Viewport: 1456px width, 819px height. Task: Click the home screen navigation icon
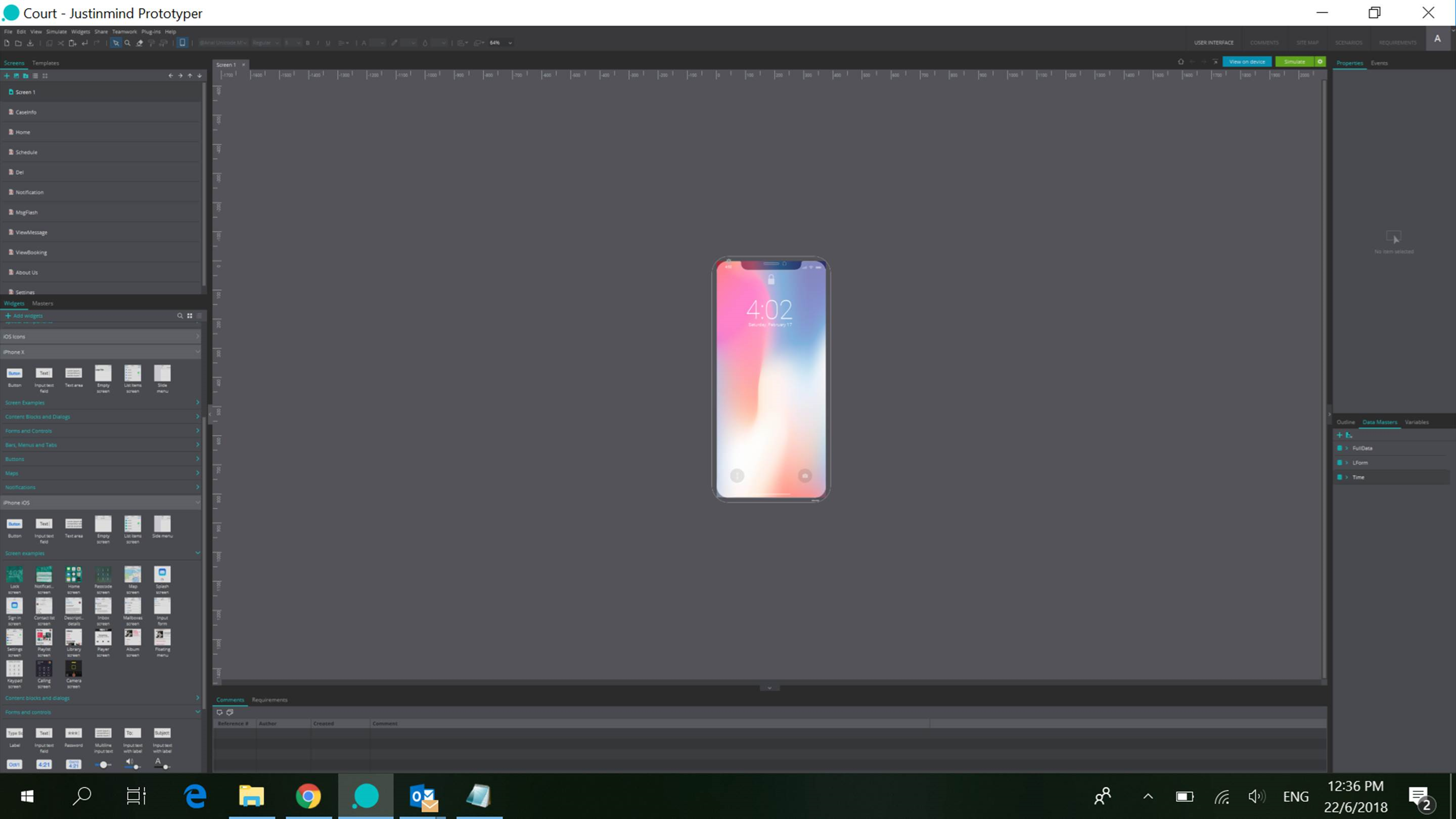[x=1181, y=62]
